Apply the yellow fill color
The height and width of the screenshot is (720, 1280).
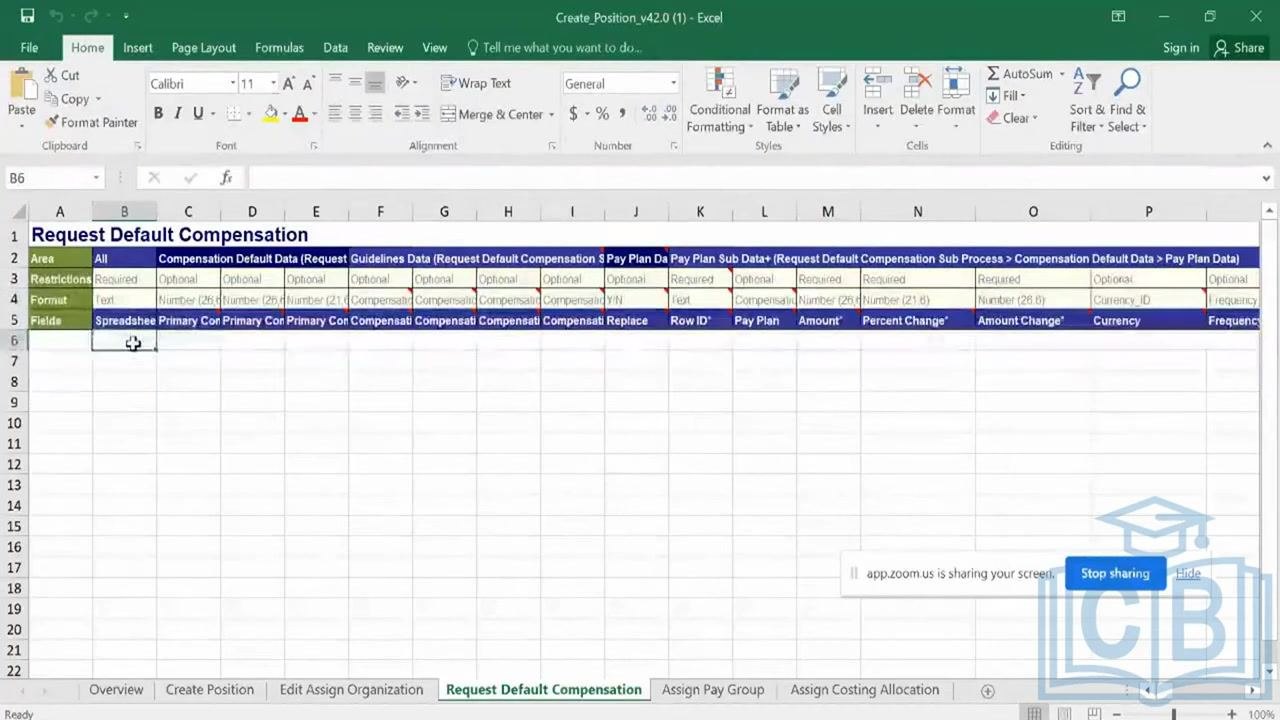point(270,114)
